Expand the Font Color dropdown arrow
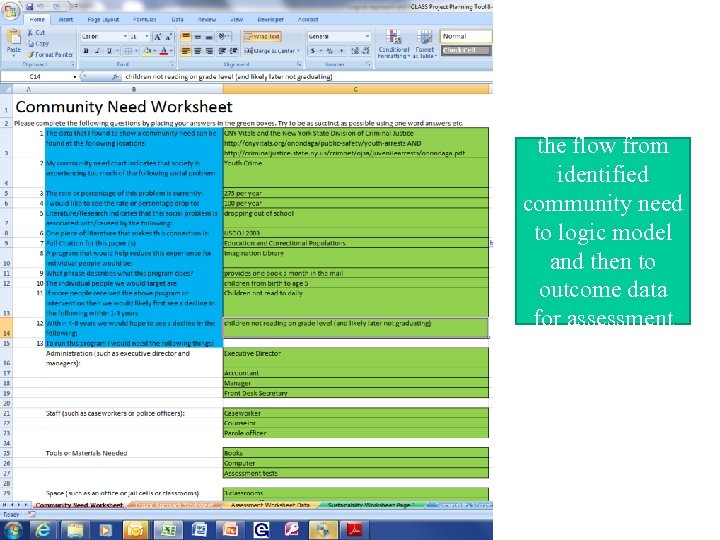This screenshot has width=720, height=540. point(171,51)
